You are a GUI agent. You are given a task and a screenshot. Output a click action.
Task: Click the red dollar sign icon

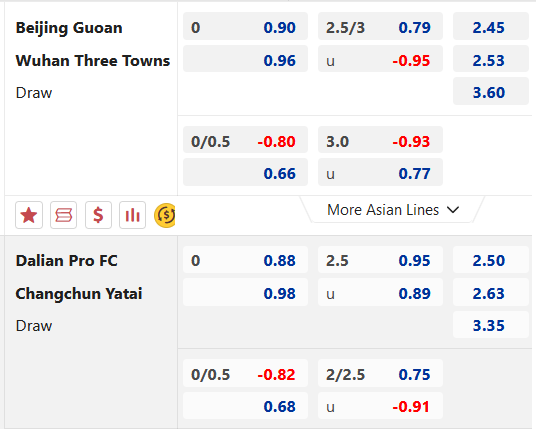click(98, 215)
